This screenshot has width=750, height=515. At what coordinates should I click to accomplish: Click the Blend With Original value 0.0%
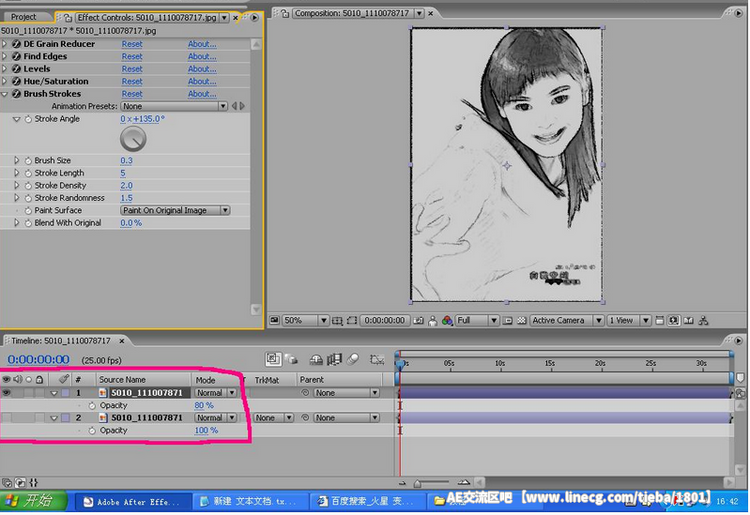point(131,223)
